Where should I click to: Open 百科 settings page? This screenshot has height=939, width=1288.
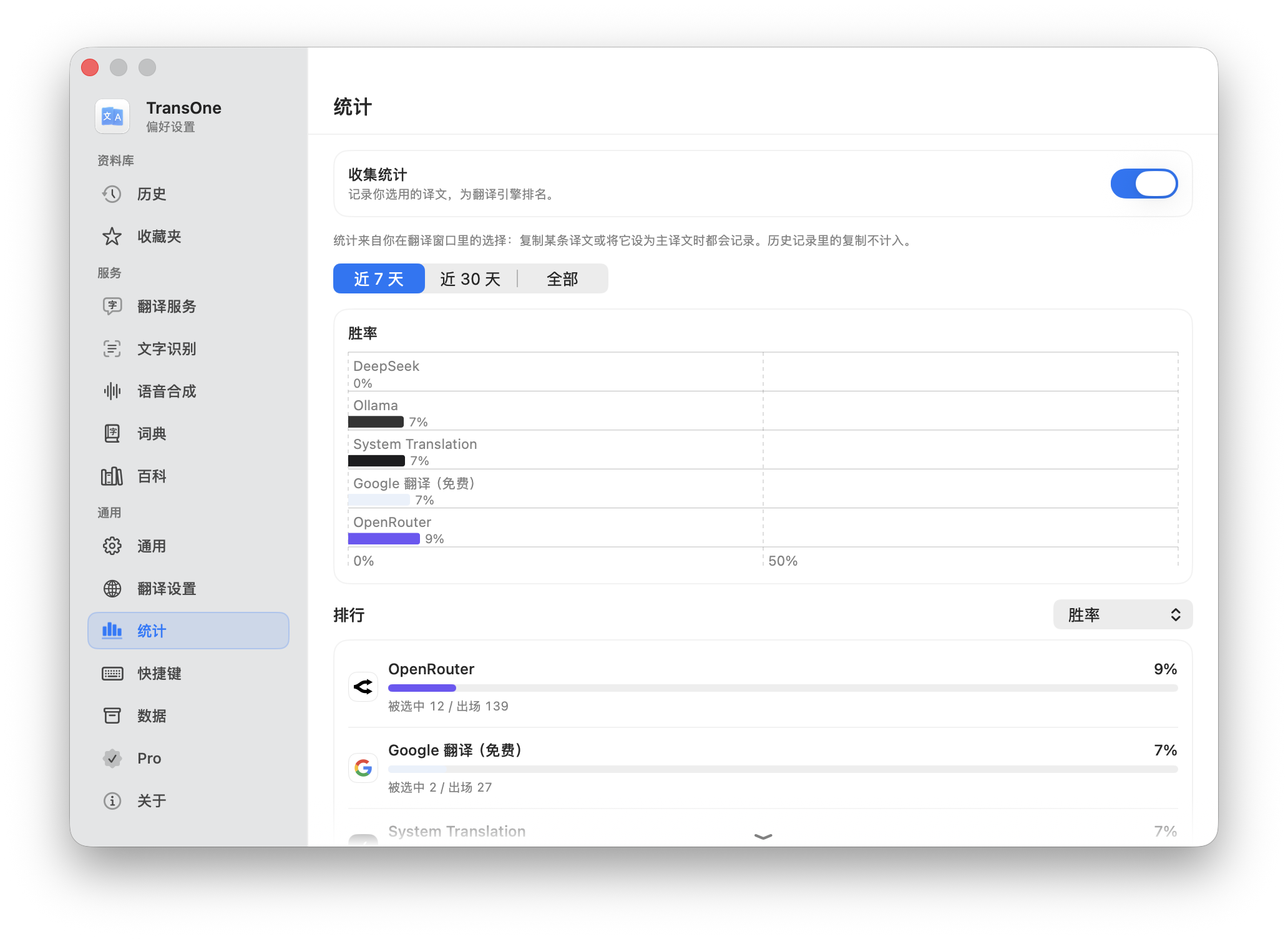[188, 476]
